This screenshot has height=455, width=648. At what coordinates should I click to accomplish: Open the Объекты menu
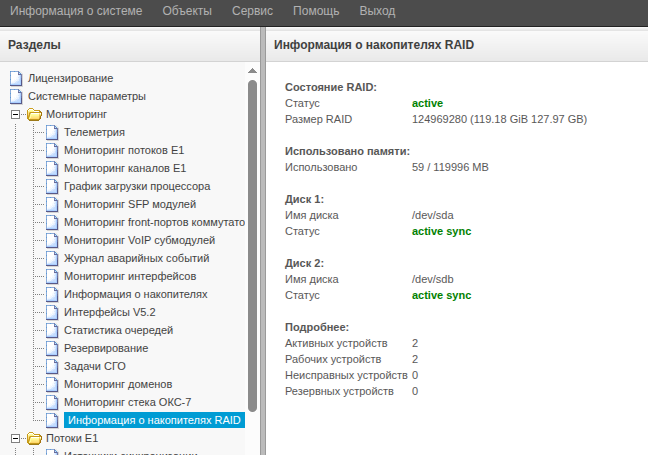tap(187, 11)
